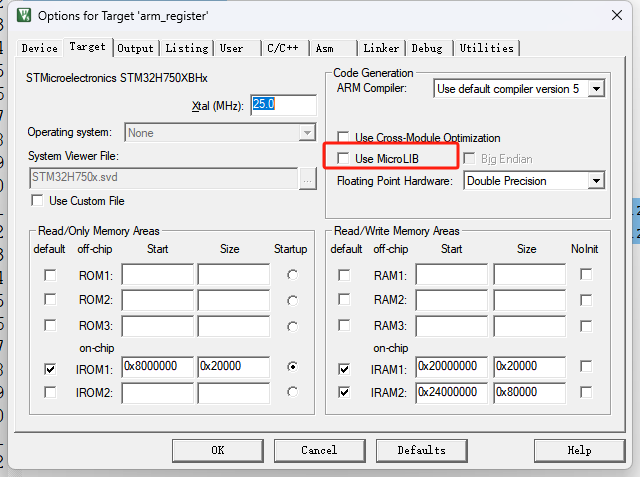This screenshot has width=640, height=477.
Task: Click the Xtal (MHz) input field
Action: [283, 105]
